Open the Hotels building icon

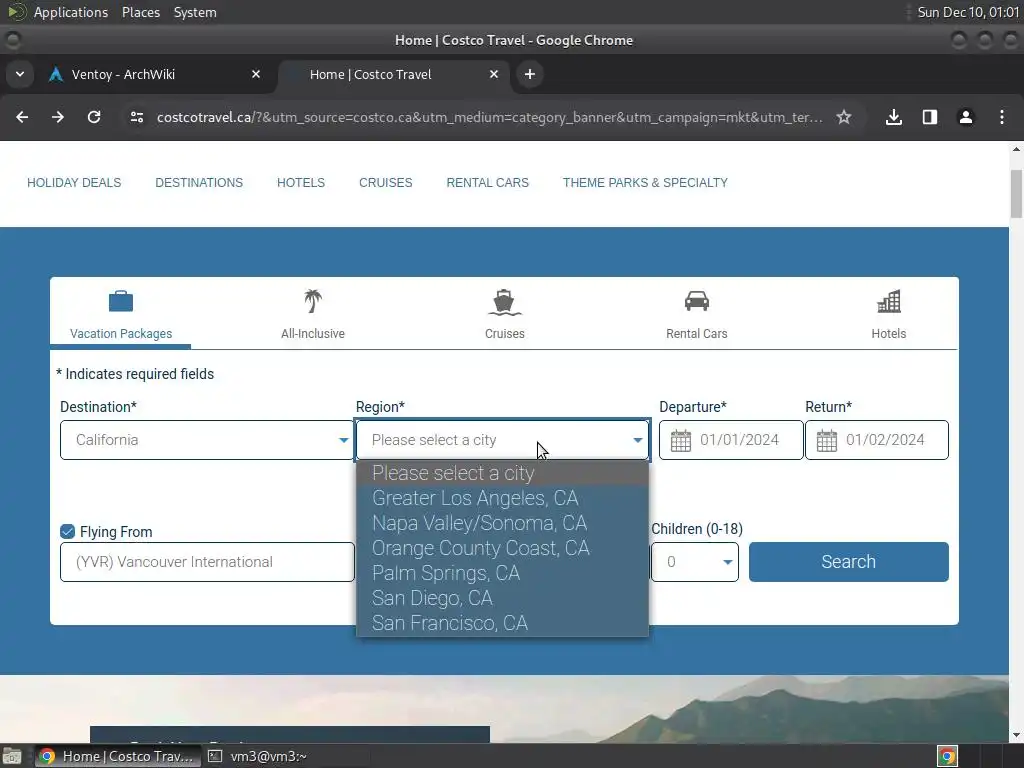(889, 301)
